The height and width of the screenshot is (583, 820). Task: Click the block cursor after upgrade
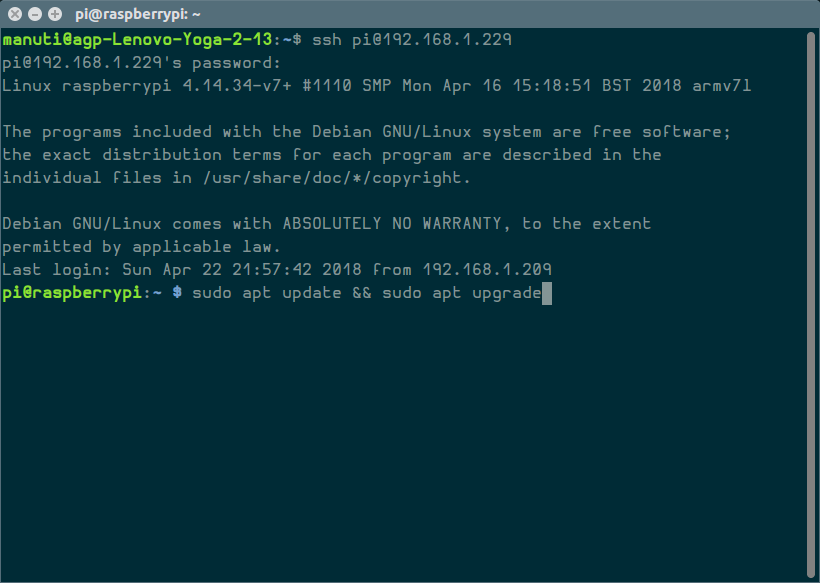point(546,293)
